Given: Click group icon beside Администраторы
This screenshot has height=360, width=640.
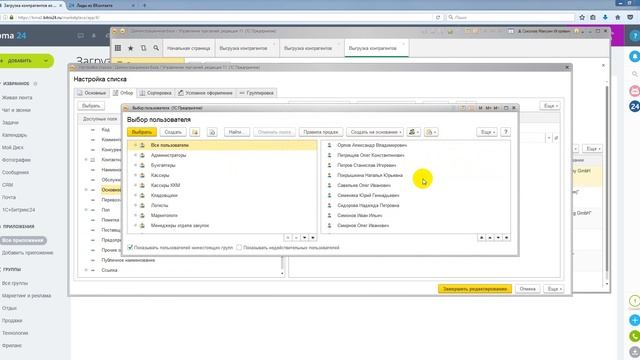Looking at the screenshot, I should coord(142,155).
